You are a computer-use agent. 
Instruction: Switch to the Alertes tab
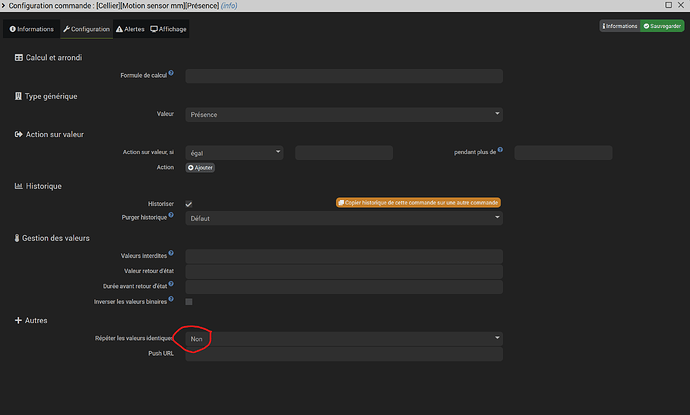[130, 29]
